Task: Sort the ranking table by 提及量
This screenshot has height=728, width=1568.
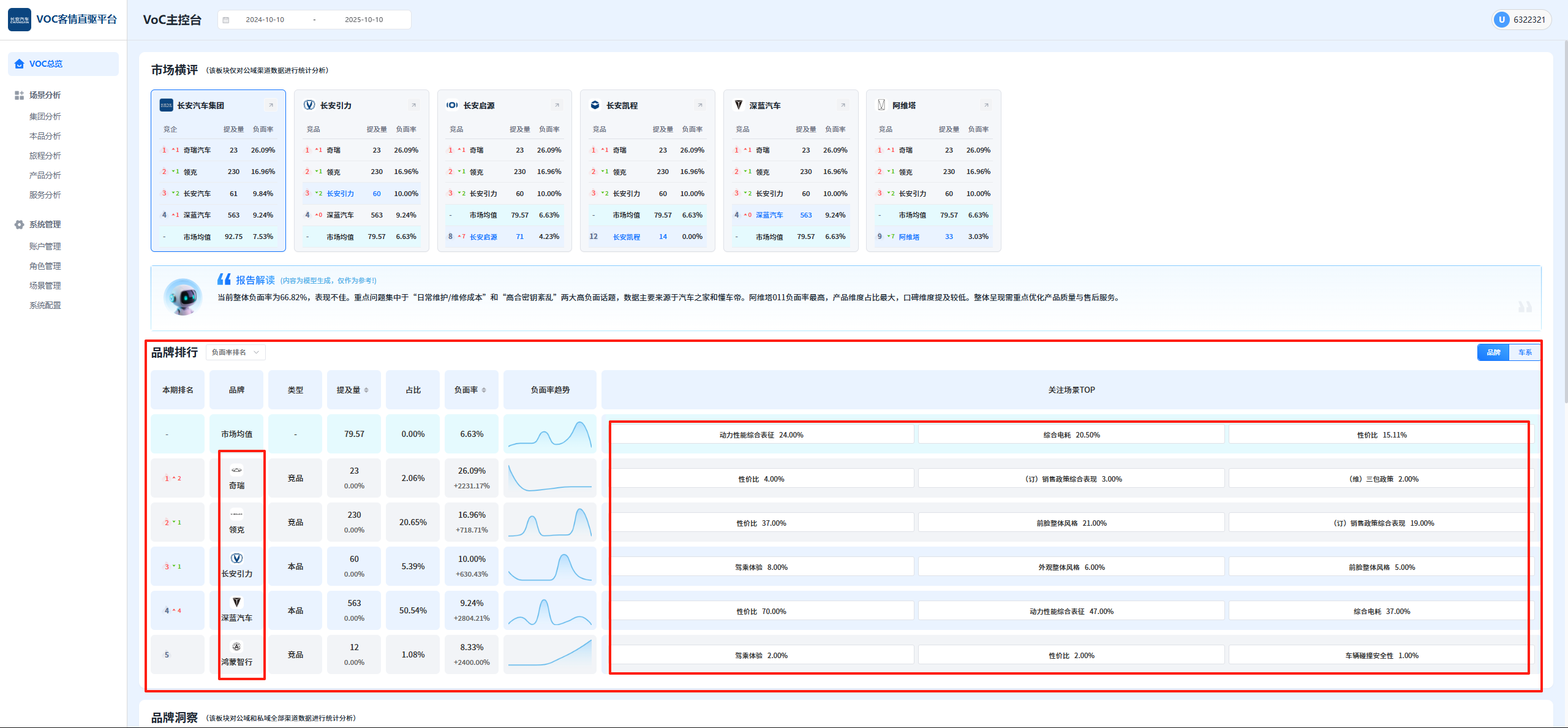Action: coord(366,390)
